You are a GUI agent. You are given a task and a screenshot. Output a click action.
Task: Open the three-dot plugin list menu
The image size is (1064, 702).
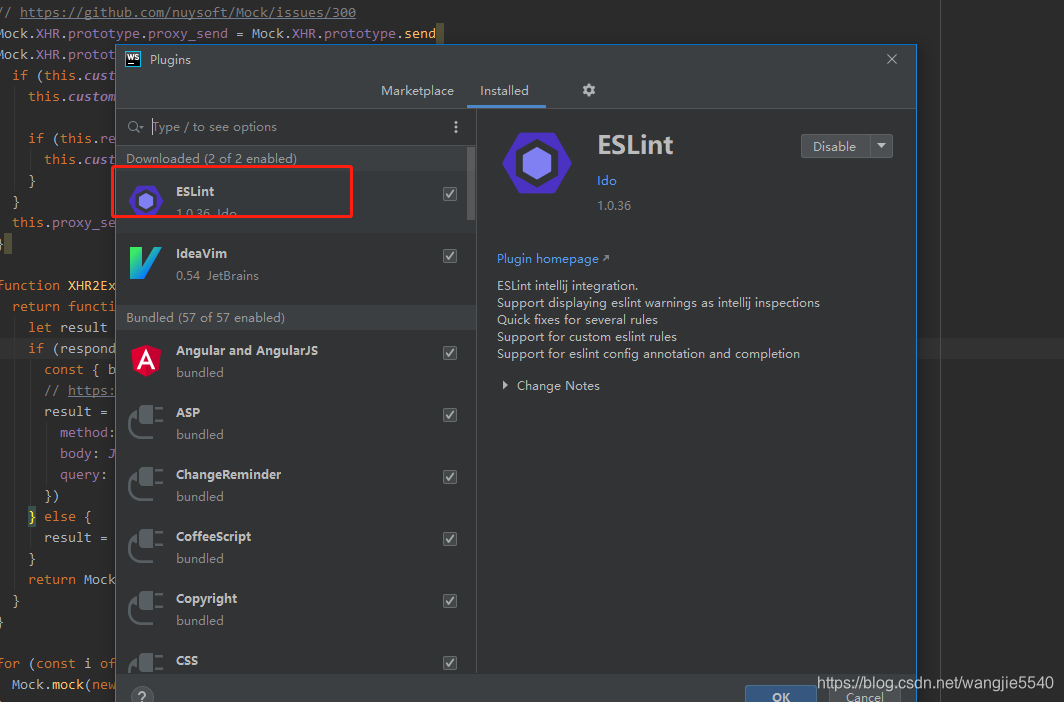coord(455,127)
